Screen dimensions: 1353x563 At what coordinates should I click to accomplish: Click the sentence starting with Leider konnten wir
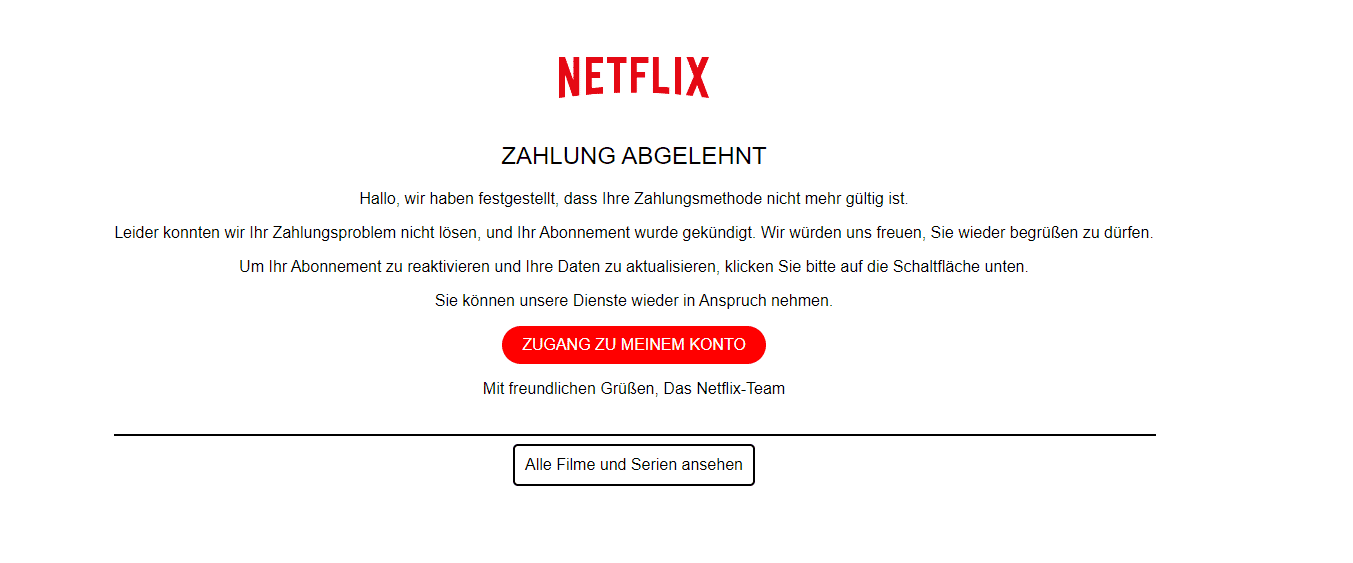click(436, 233)
